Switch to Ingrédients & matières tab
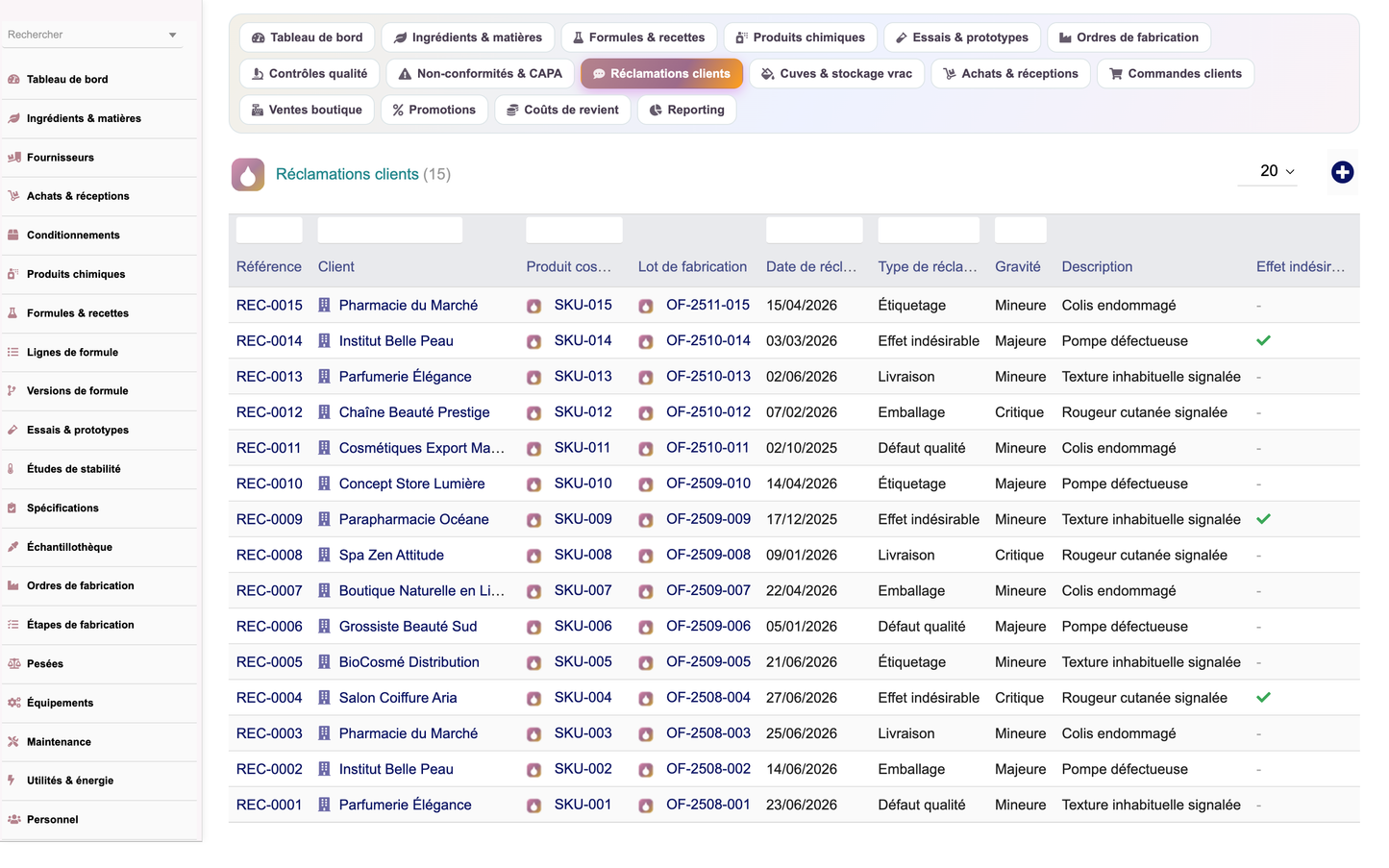This screenshot has height=868, width=1389. pos(468,37)
